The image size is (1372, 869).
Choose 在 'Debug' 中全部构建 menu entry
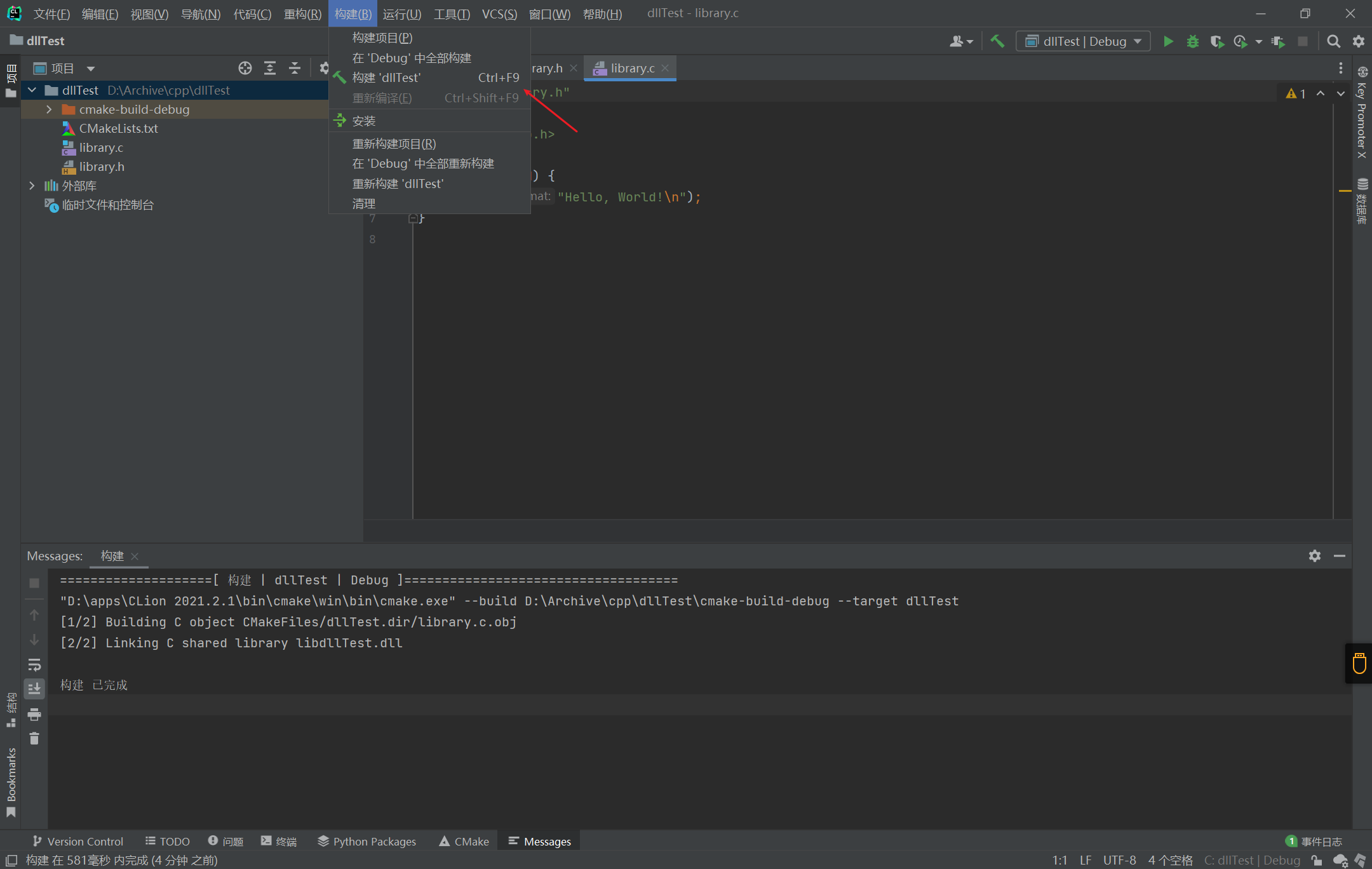tap(429, 58)
